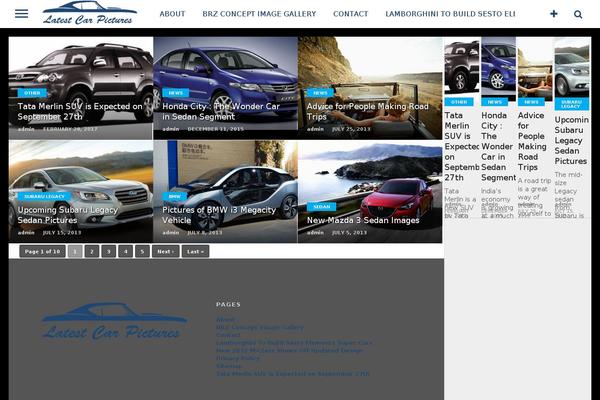This screenshot has height=400, width=600.
Task: Click the Next pagination button
Action: click(166, 251)
